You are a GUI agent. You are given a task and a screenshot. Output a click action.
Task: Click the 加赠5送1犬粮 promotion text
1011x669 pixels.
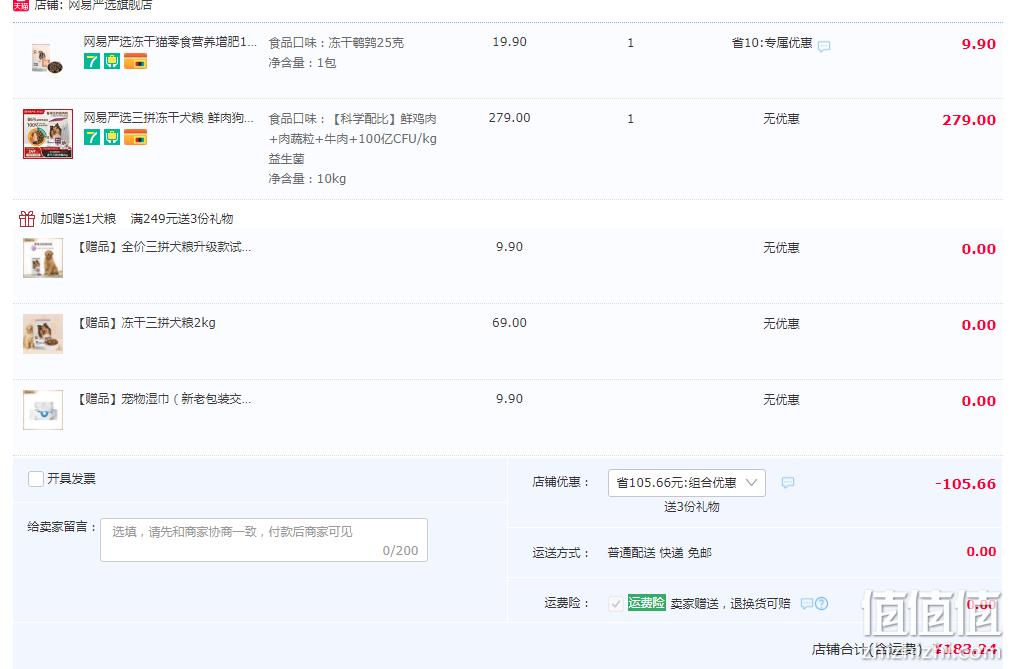[x=78, y=219]
